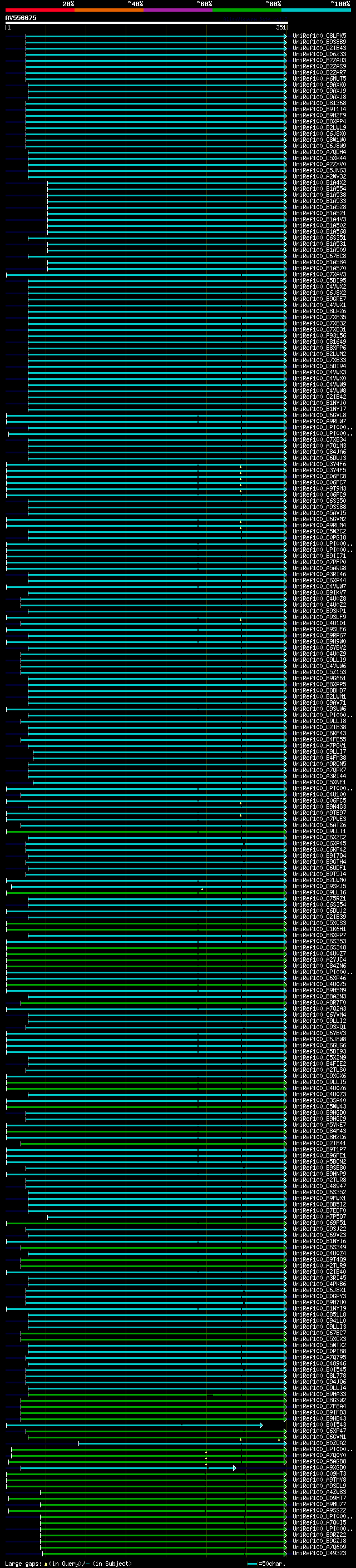Click the short cyan alignment bar for UniRef100_A9XGD0
Image resolution: width=356 pixels, height=1568 pixels.
click(128, 1467)
